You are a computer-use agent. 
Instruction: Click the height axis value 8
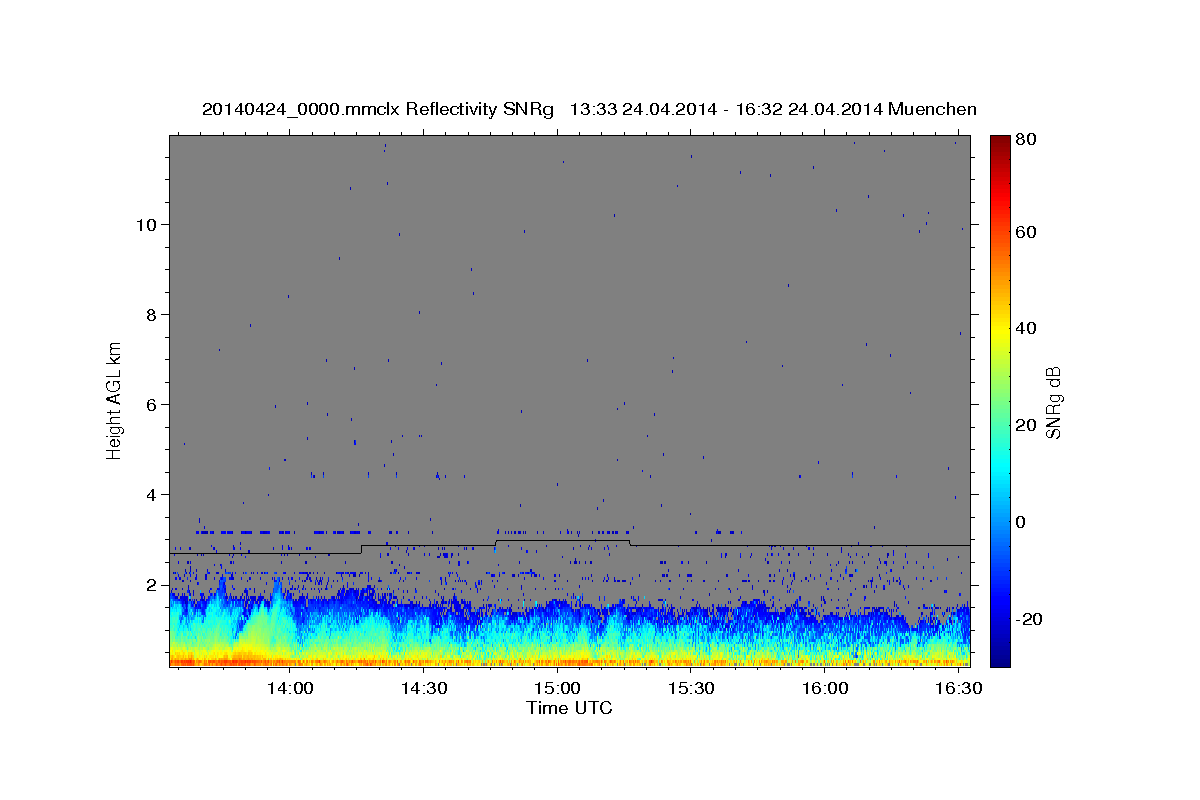coord(153,314)
